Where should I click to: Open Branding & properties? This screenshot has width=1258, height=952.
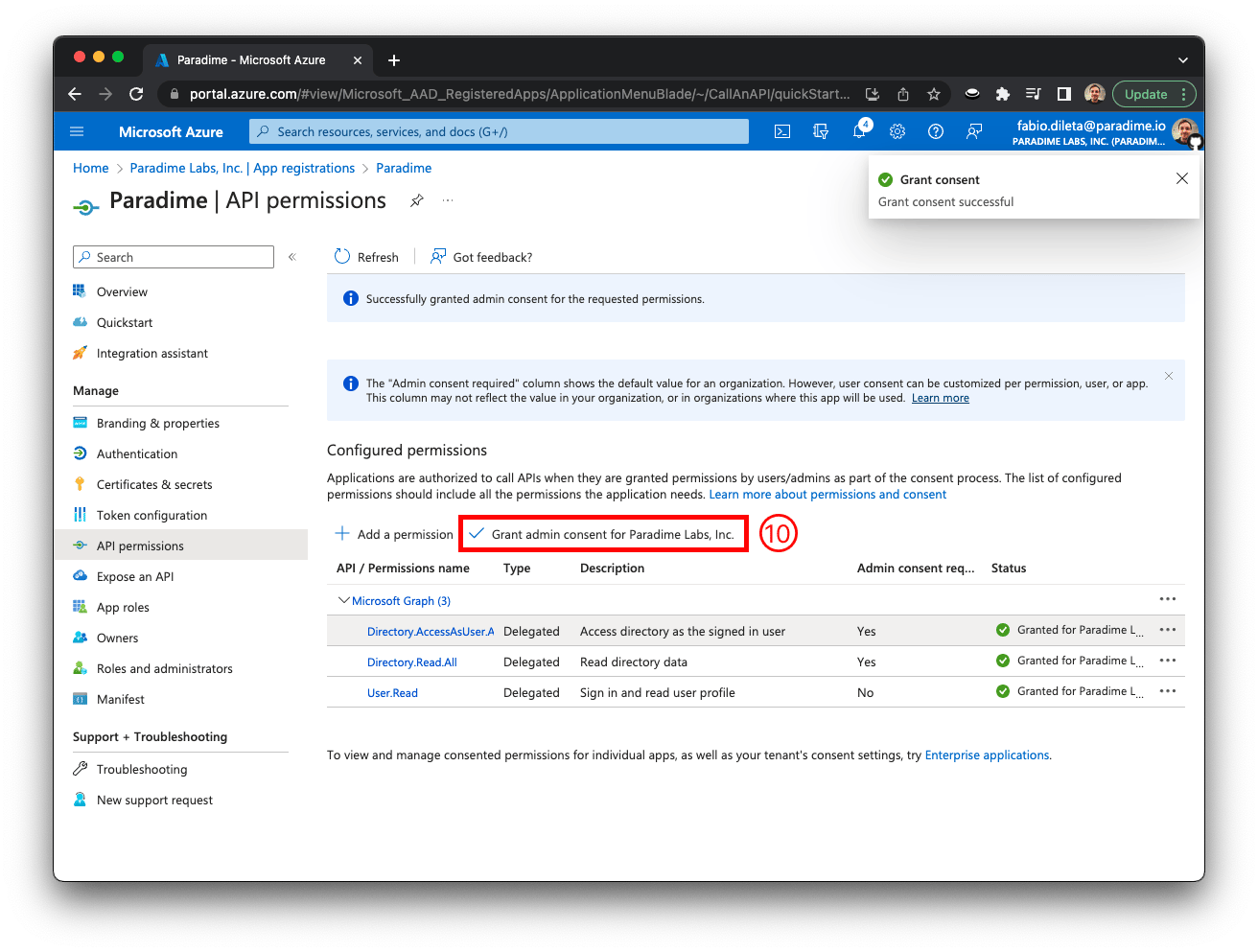[157, 423]
